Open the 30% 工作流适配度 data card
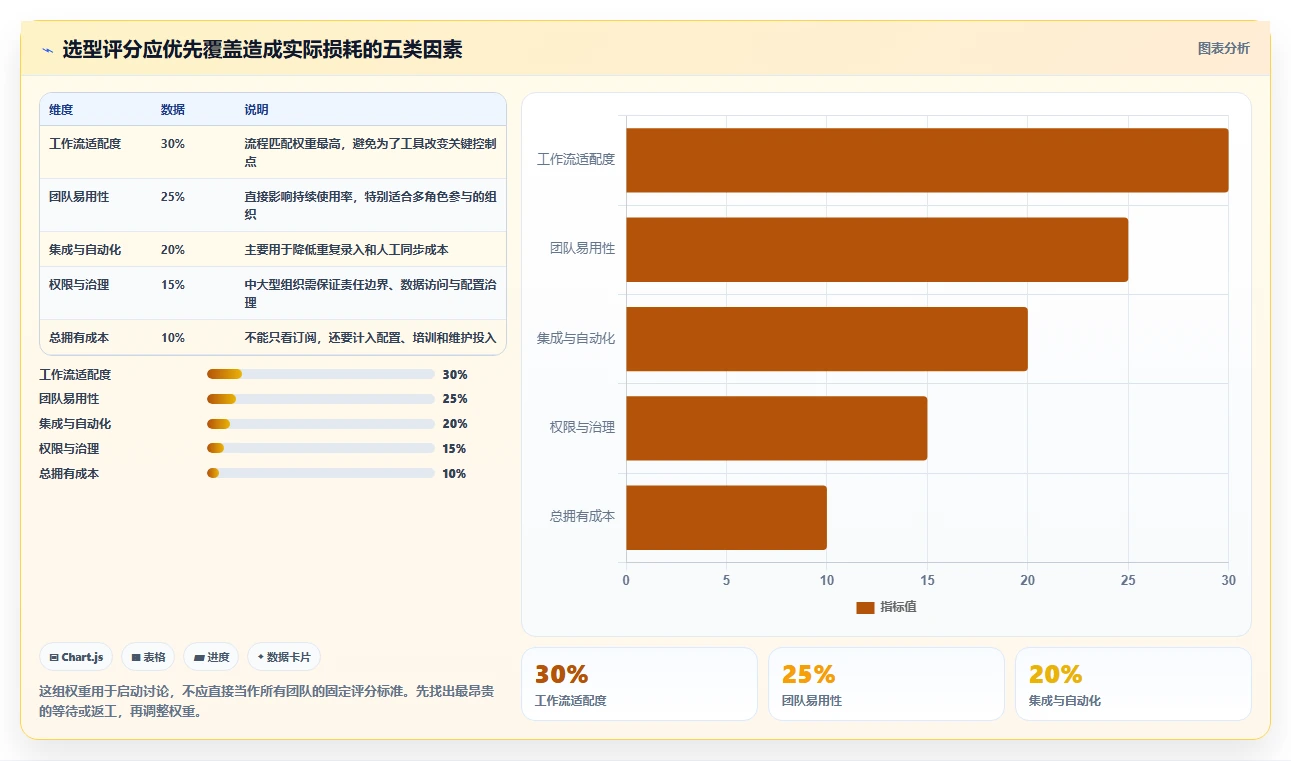 tap(639, 684)
